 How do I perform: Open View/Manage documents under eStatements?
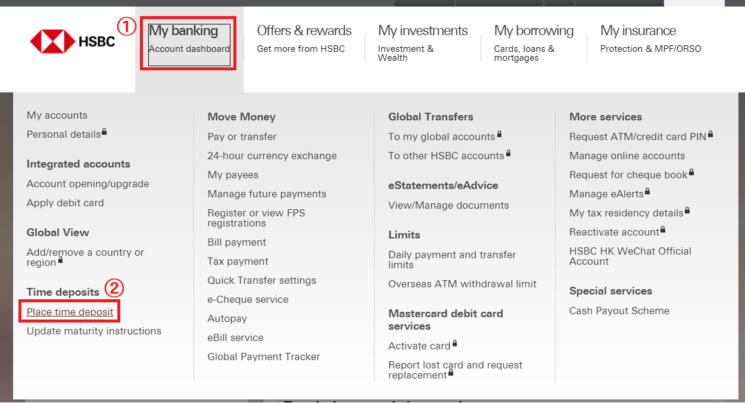(x=448, y=205)
